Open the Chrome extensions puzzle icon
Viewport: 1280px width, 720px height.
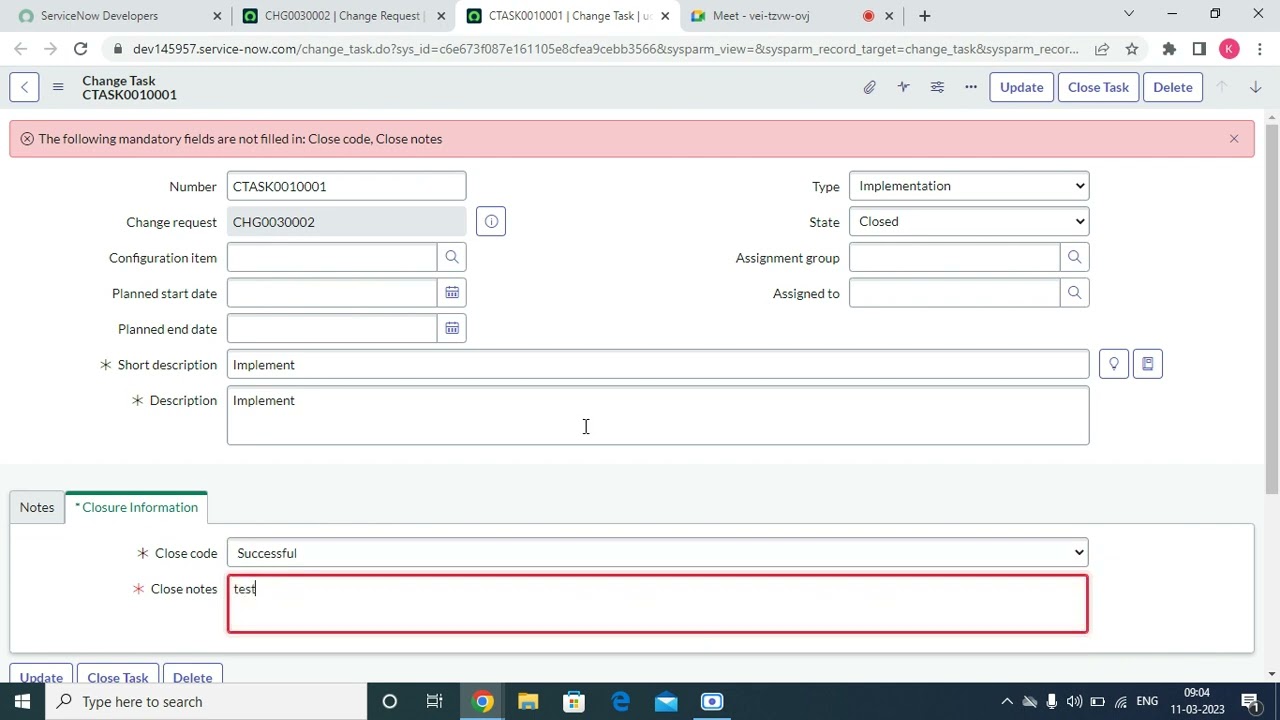coord(1169,49)
